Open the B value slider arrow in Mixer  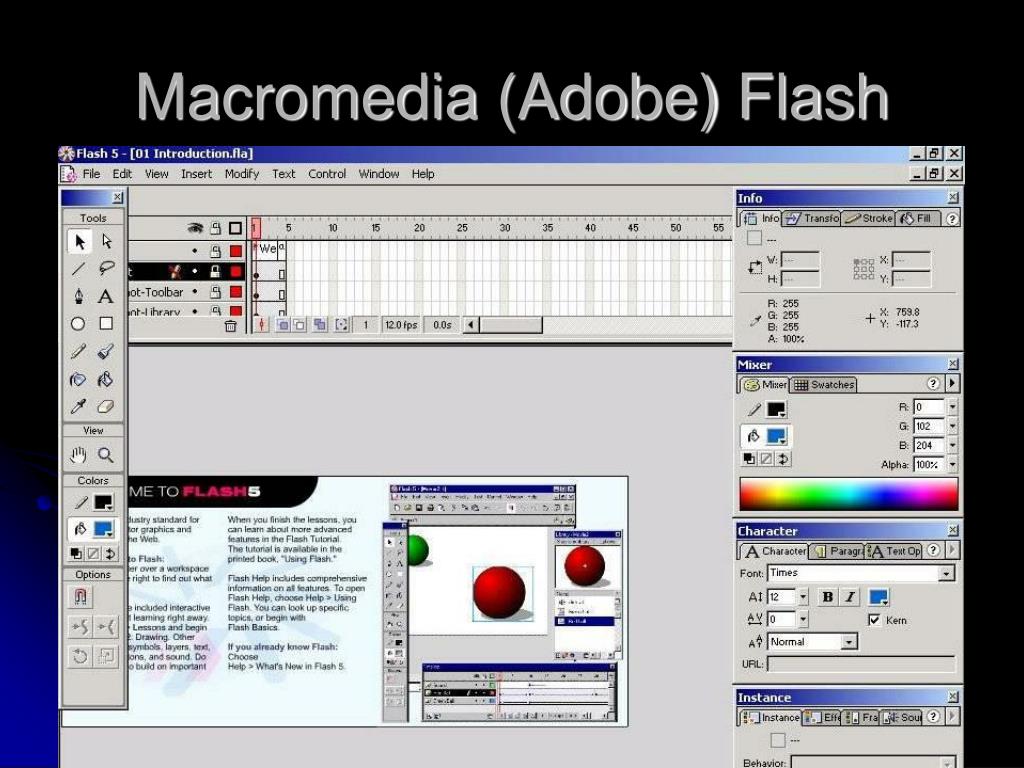click(x=952, y=445)
